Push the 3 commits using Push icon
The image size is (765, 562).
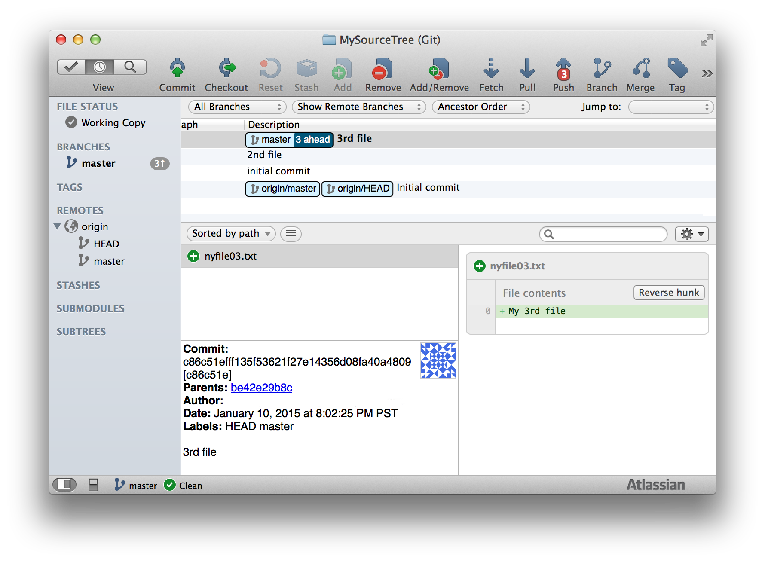click(x=564, y=75)
